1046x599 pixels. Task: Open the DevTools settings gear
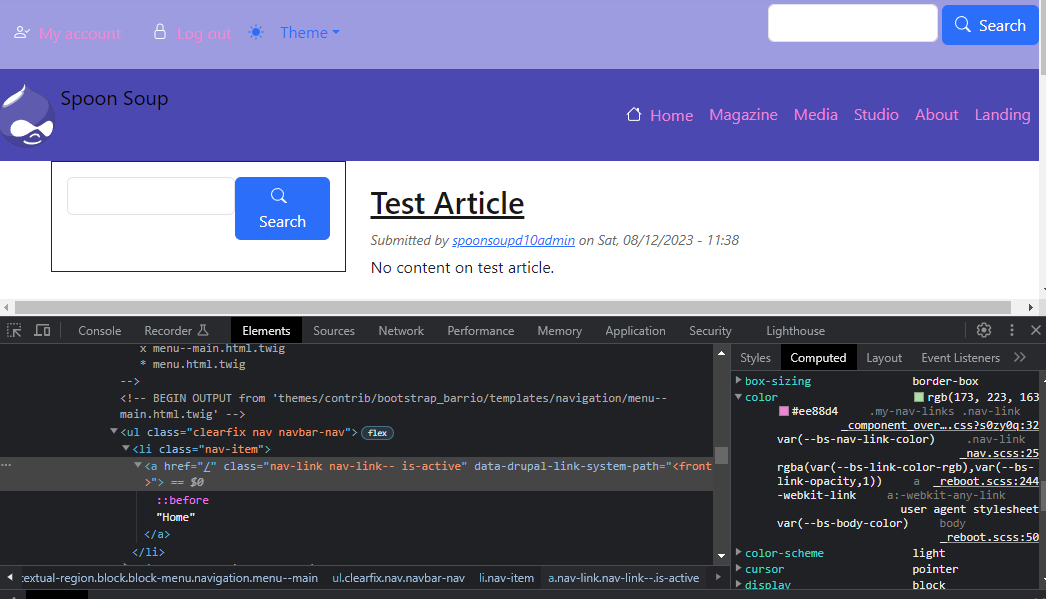point(983,330)
